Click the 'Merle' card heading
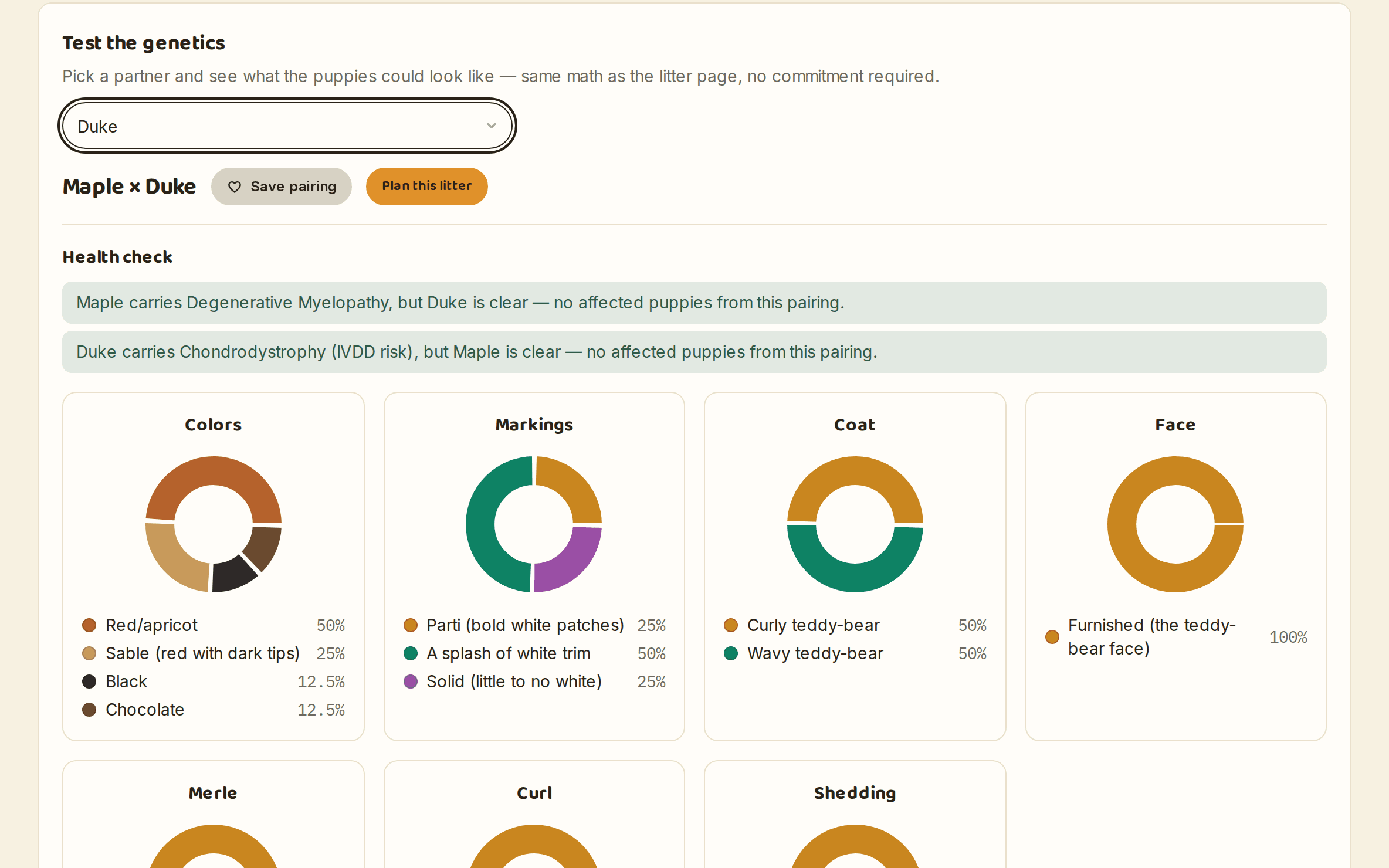Image resolution: width=1389 pixels, height=868 pixels. 213,793
